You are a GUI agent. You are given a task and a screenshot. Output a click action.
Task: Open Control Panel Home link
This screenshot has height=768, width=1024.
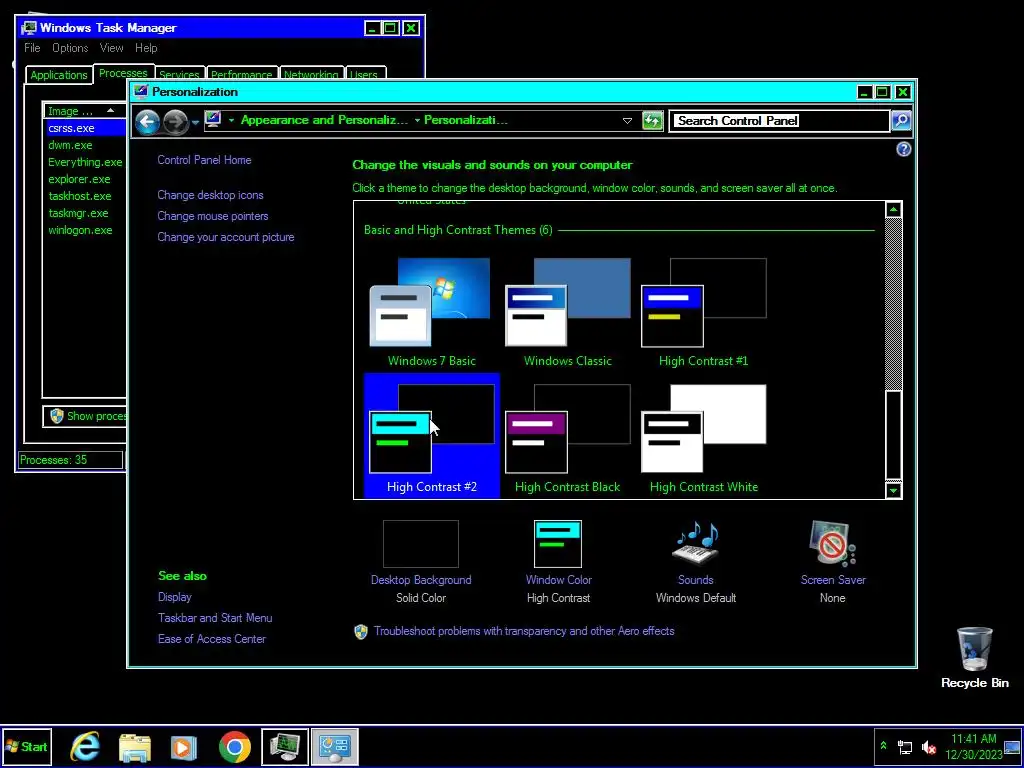point(204,160)
